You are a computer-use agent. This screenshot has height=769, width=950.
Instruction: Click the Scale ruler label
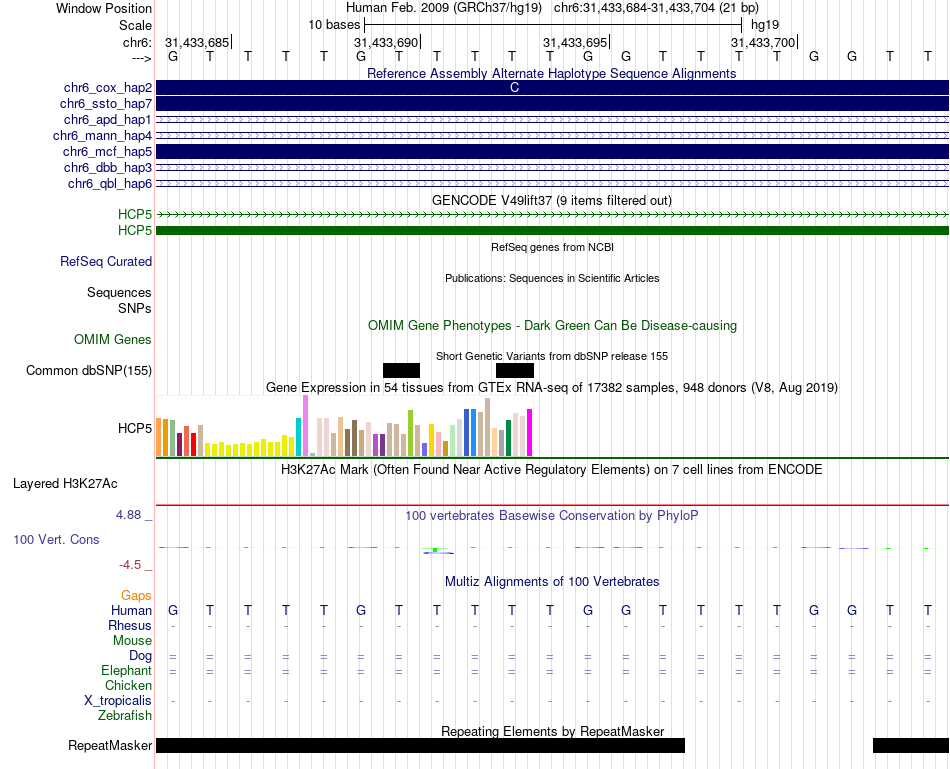coord(136,25)
